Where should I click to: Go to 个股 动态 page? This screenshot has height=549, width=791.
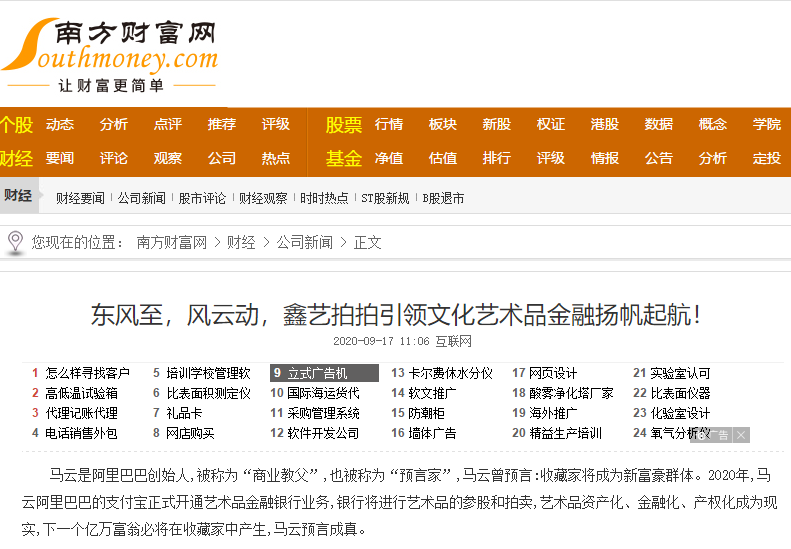60,124
